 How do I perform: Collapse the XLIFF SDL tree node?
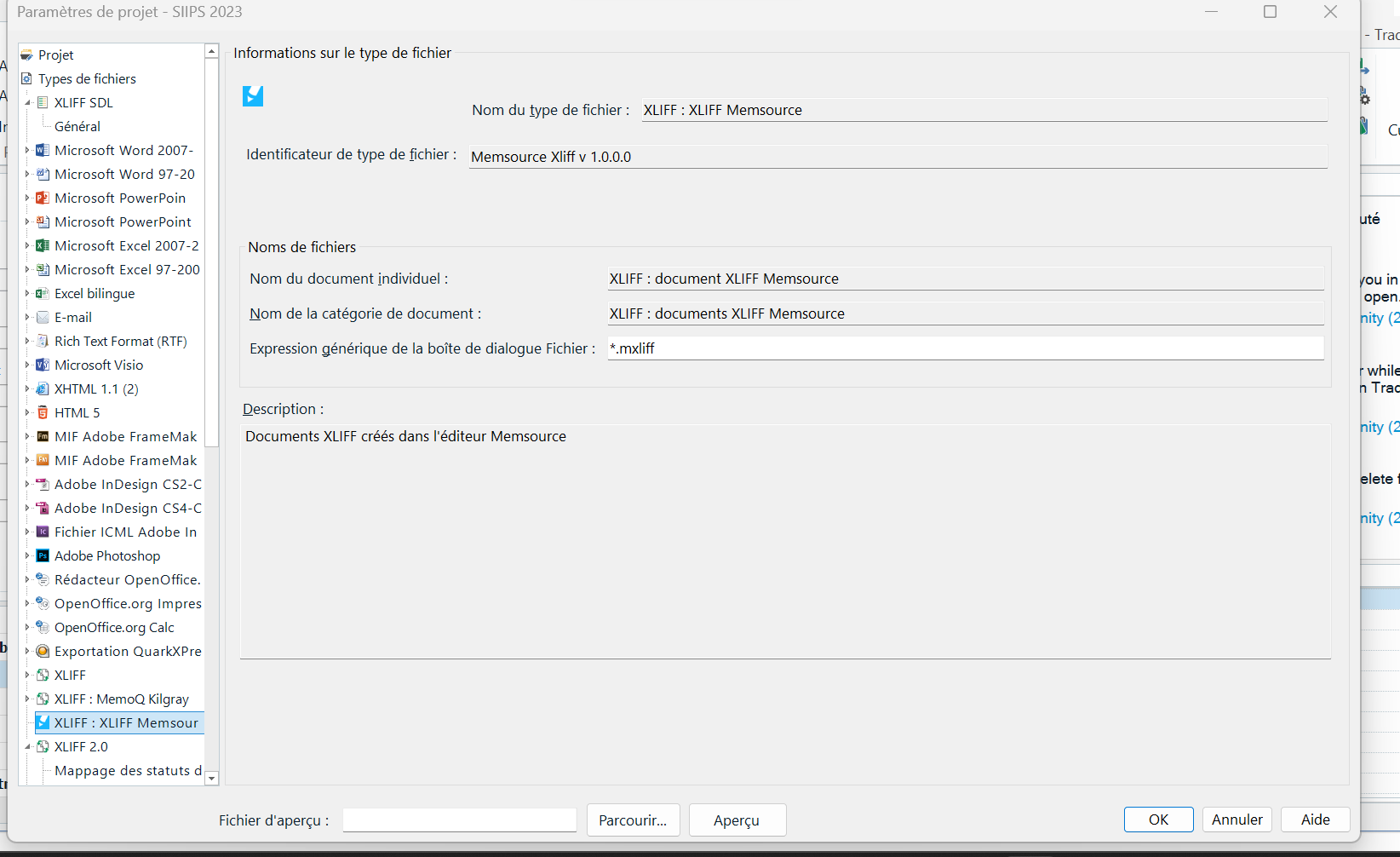tap(27, 102)
